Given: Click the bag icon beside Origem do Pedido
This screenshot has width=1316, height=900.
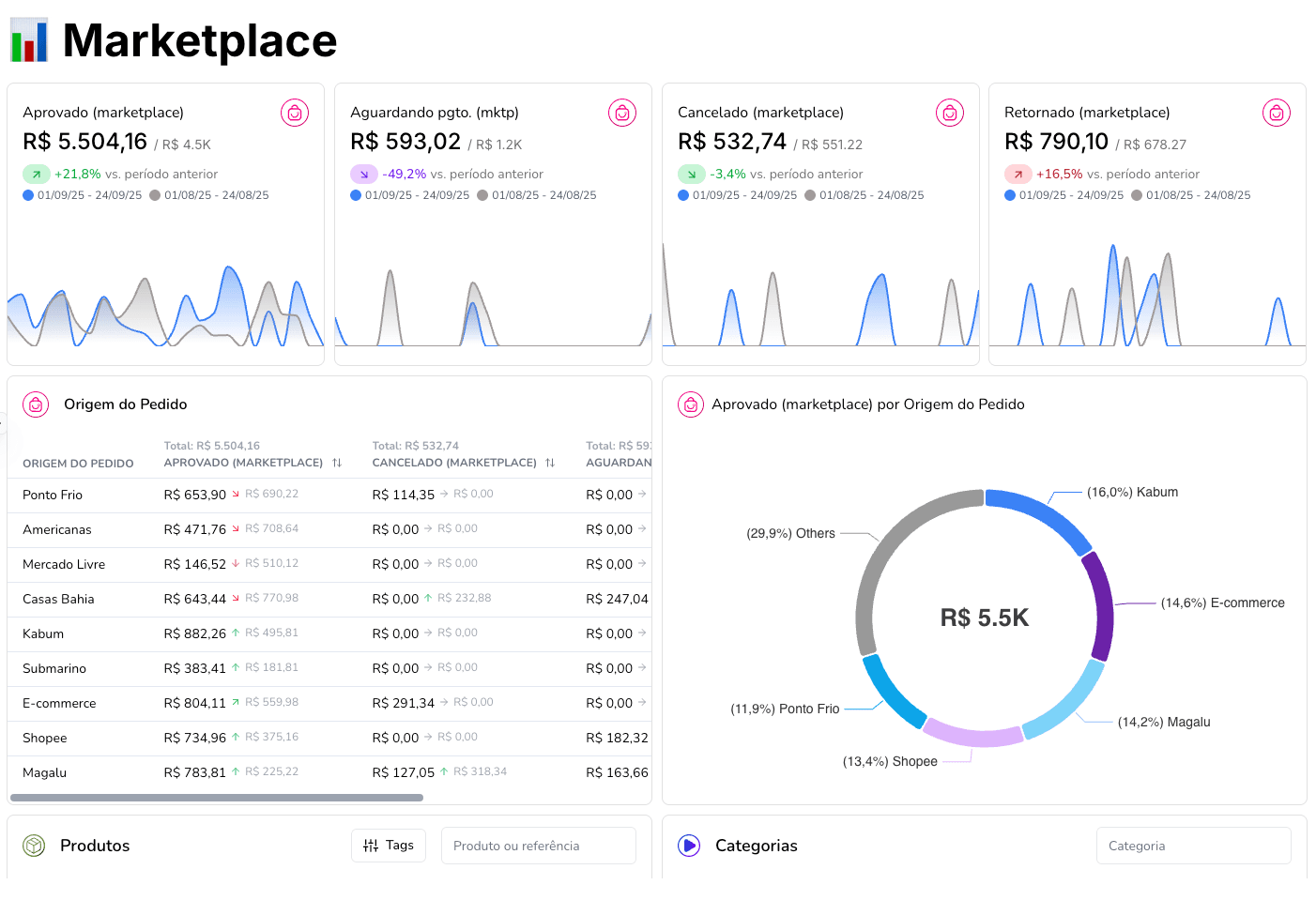Looking at the screenshot, I should [x=36, y=404].
